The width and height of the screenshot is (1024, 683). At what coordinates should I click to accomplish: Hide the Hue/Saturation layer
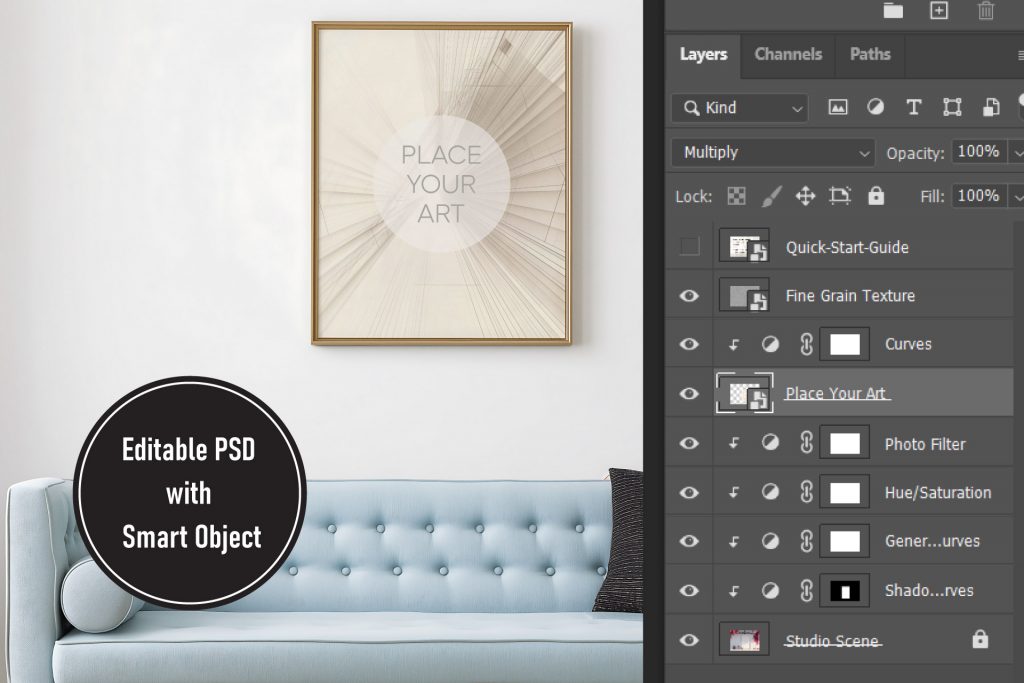pyautogui.click(x=689, y=492)
